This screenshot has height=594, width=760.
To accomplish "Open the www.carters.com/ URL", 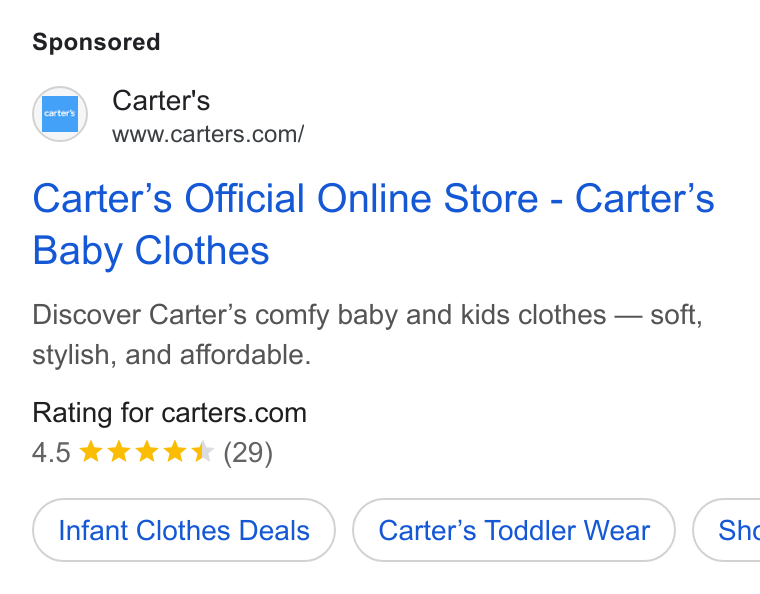I will point(208,134).
